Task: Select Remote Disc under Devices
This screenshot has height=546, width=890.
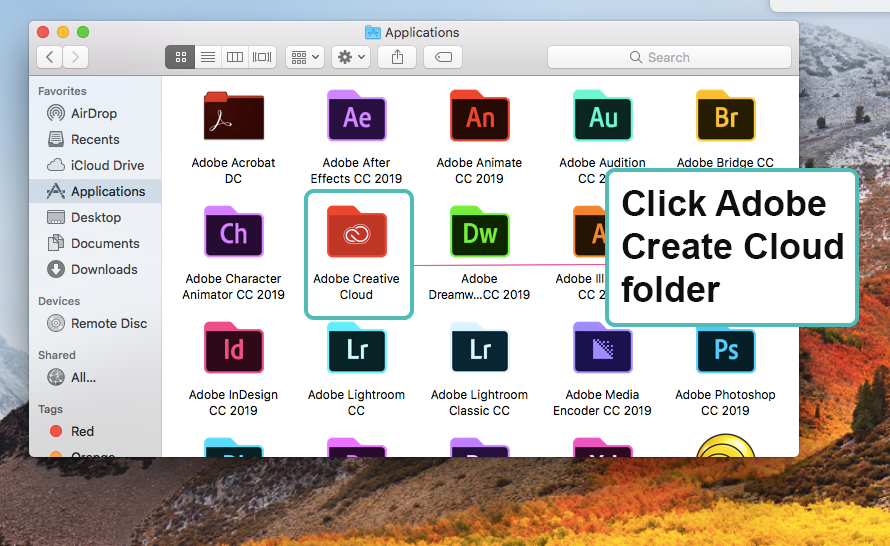Action: tap(95, 324)
